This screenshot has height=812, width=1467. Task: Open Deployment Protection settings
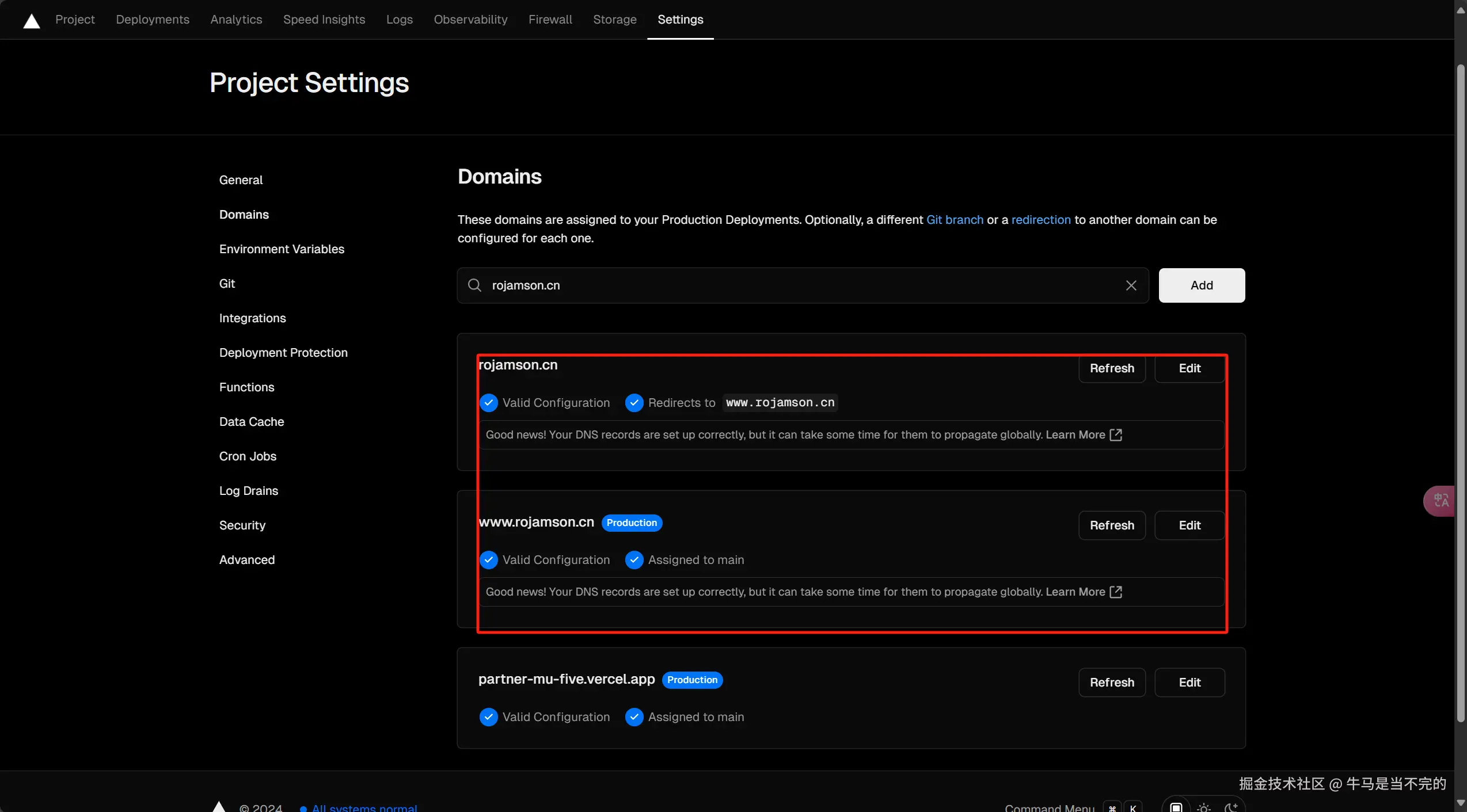point(283,353)
